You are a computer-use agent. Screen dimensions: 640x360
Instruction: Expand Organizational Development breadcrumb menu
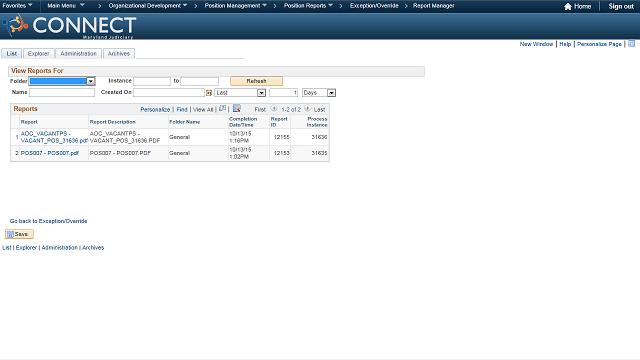point(148,6)
